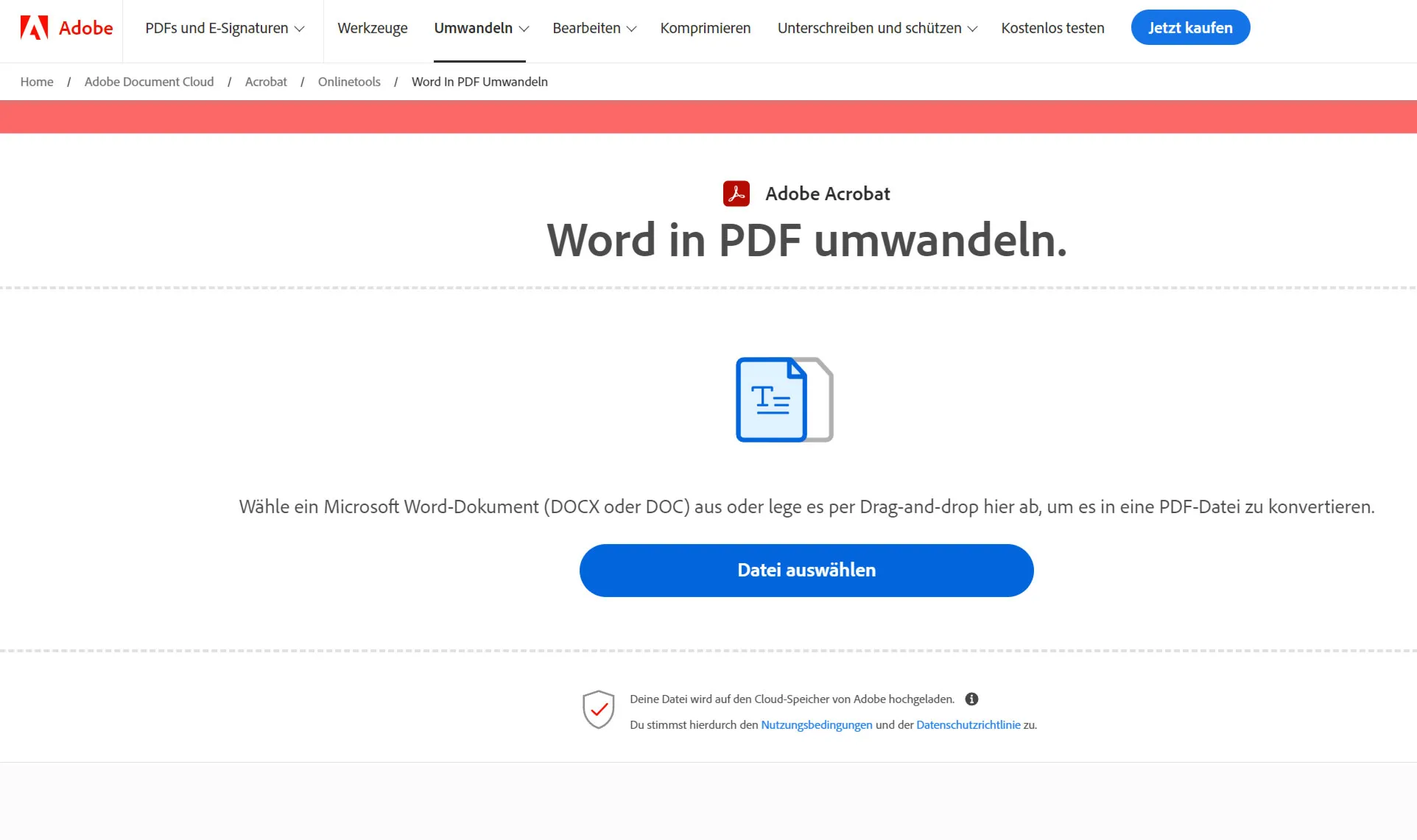
Task: Click the Word In PDF Umwandeln breadcrumb
Action: (479, 82)
